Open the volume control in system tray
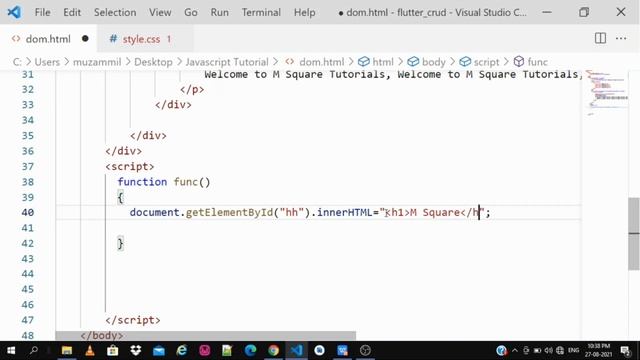Screen dimensions: 640x360 548,351
